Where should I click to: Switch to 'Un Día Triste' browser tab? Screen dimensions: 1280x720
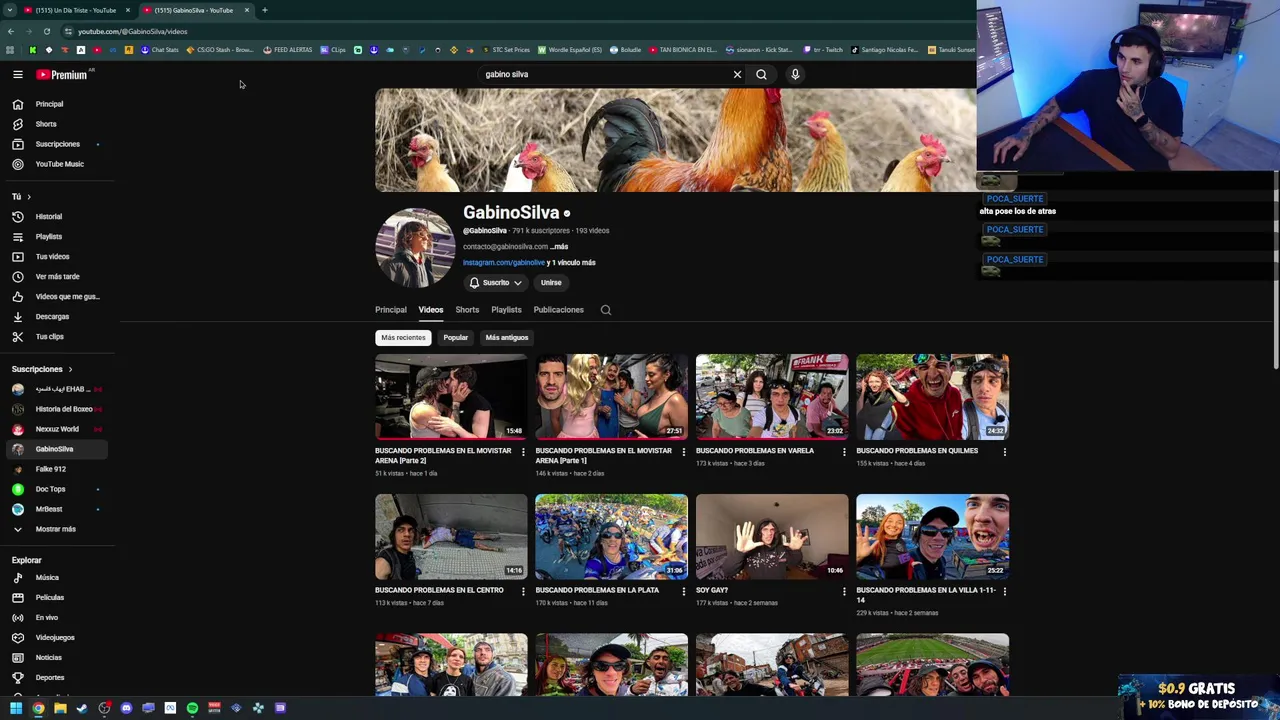pyautogui.click(x=76, y=10)
